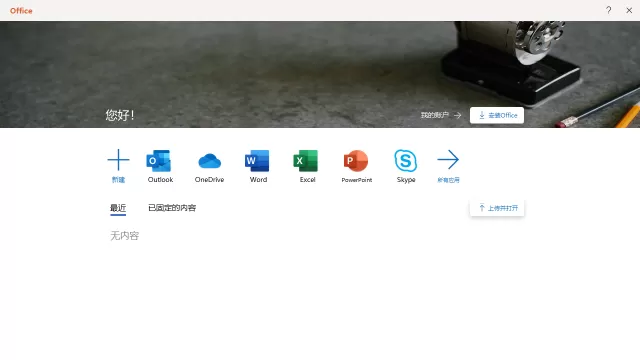
Task: Click the 无内容 text
Action: pos(124,236)
